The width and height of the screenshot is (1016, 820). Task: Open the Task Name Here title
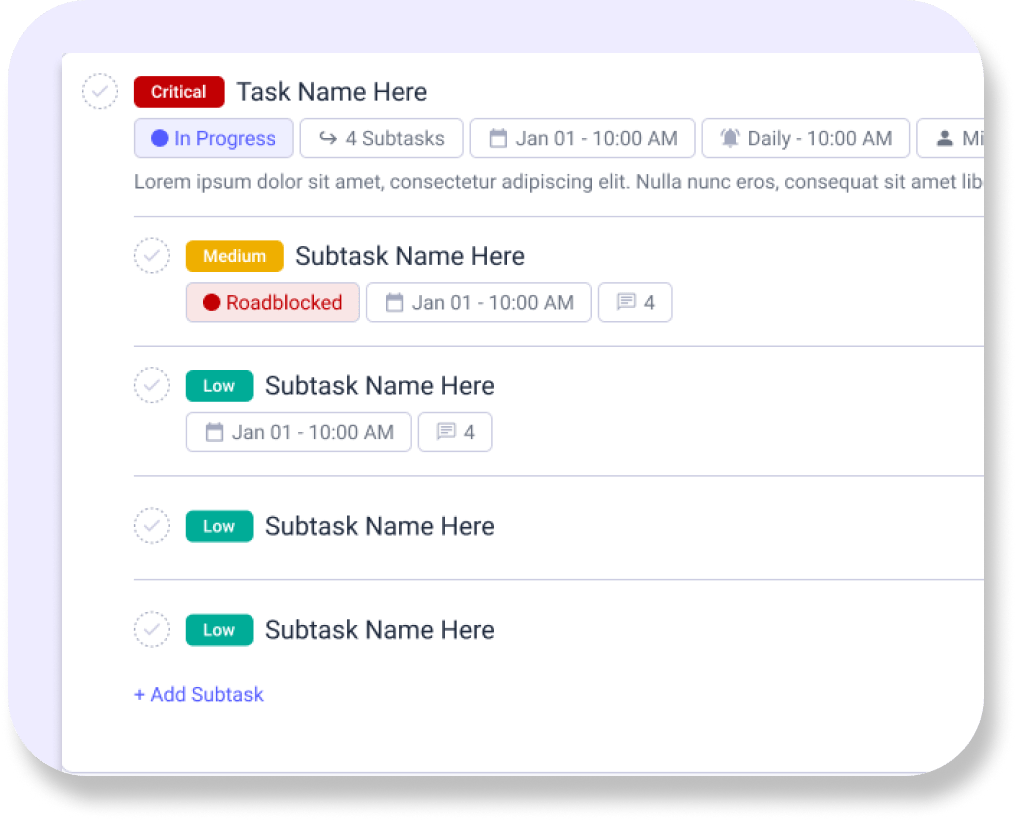pyautogui.click(x=331, y=92)
